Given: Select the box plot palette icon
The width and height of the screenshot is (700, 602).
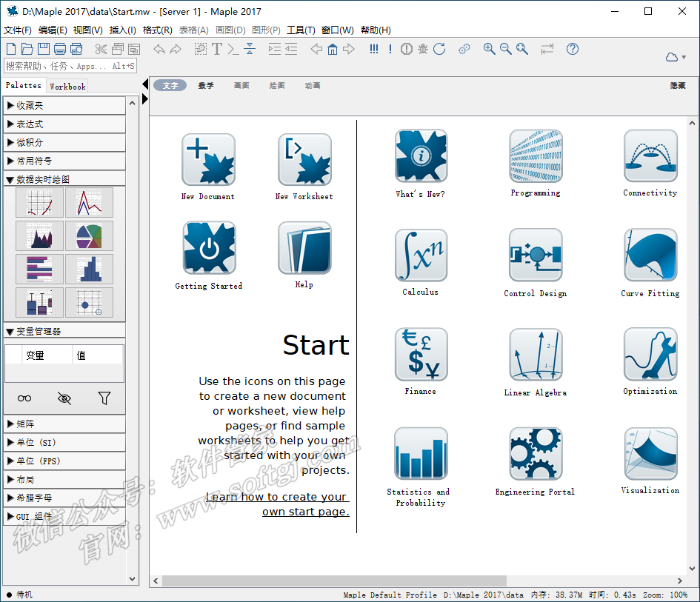Looking at the screenshot, I should [x=39, y=302].
